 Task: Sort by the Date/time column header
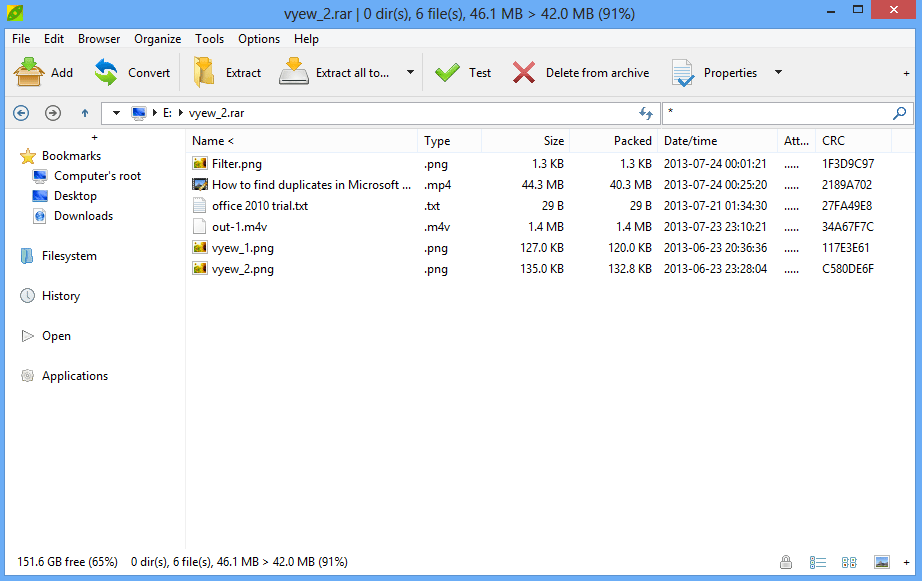tap(718, 141)
